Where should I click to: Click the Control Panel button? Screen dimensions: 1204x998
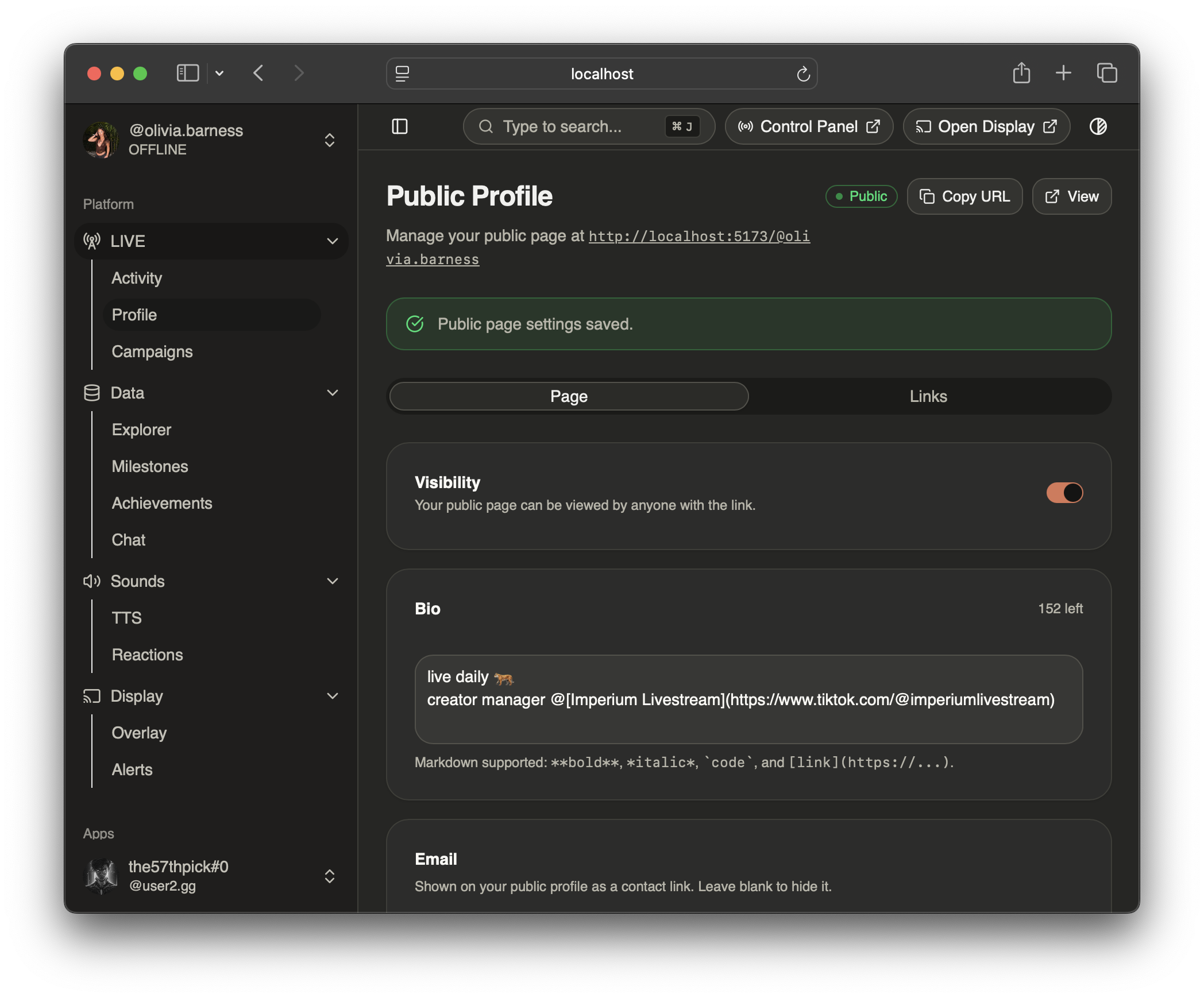pos(808,126)
